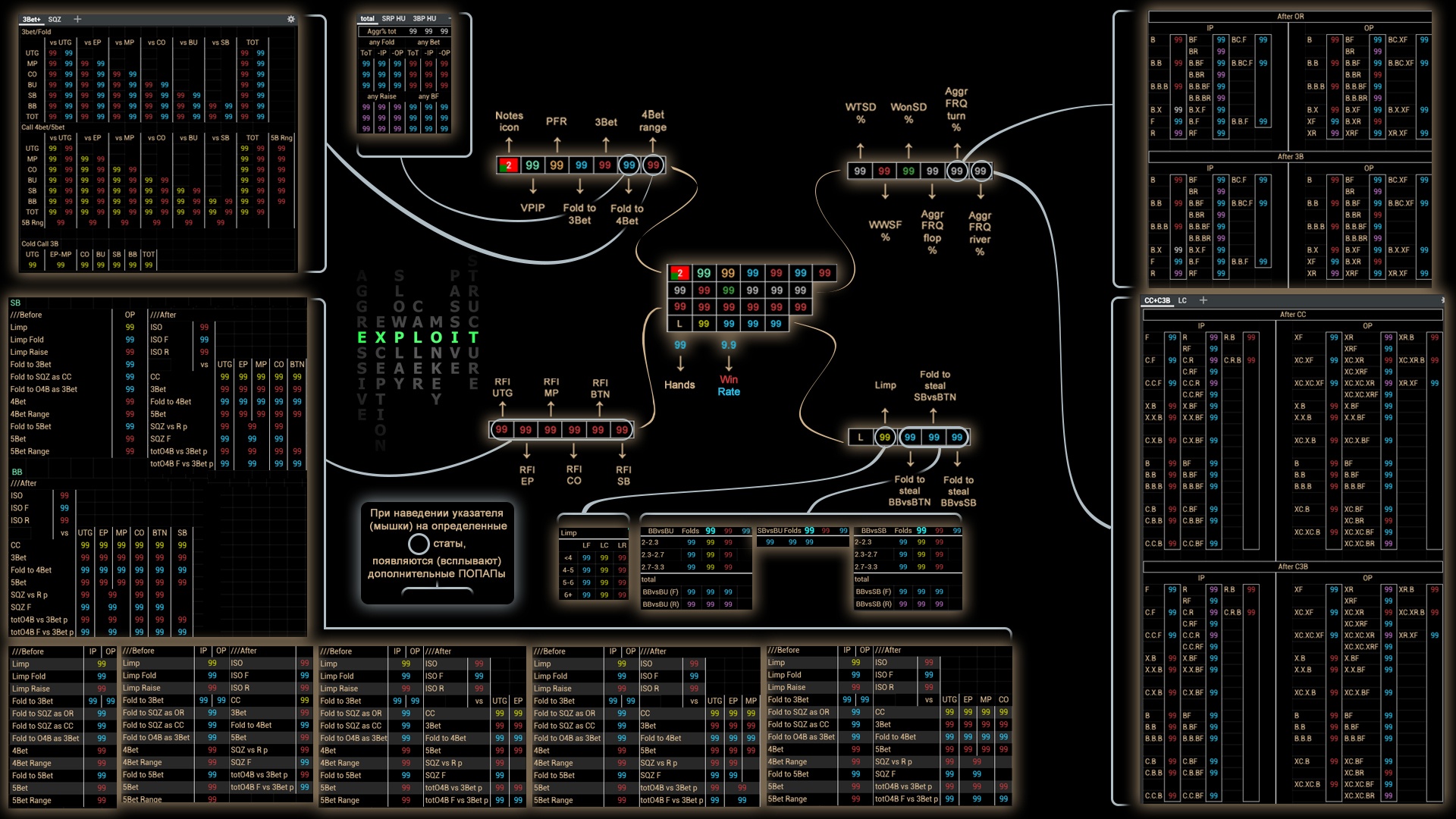The height and width of the screenshot is (819, 1456).
Task: Click the RFI MP stat value
Action: click(551, 430)
